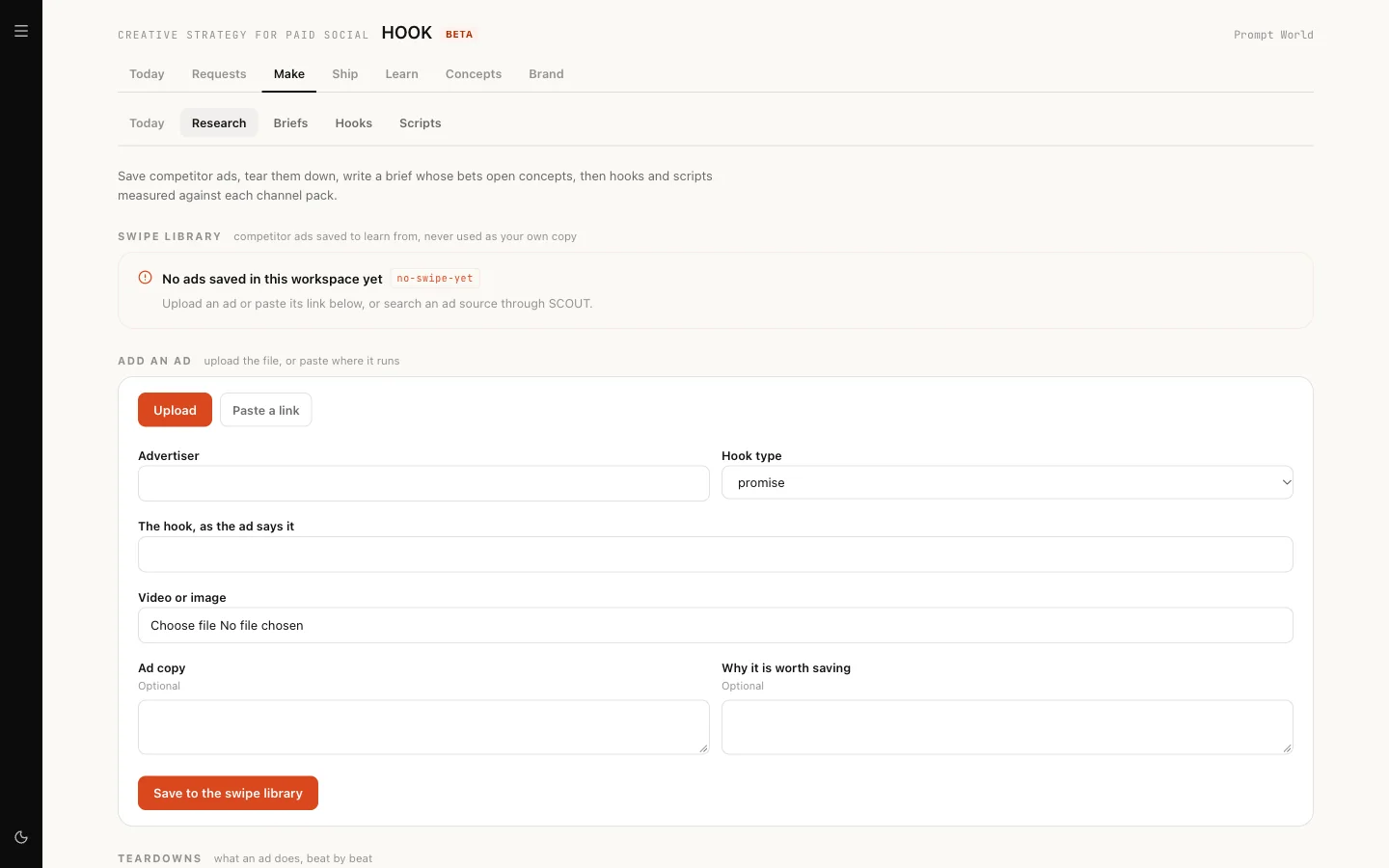
Task: Open the Requests tab
Action: point(219,74)
